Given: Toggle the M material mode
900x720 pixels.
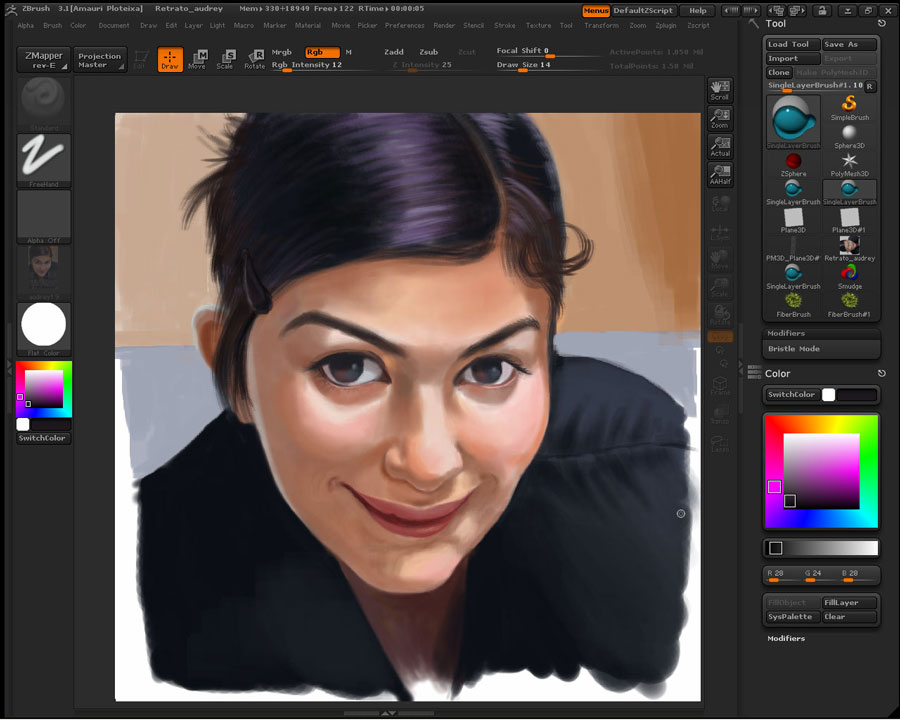Looking at the screenshot, I should click(348, 52).
